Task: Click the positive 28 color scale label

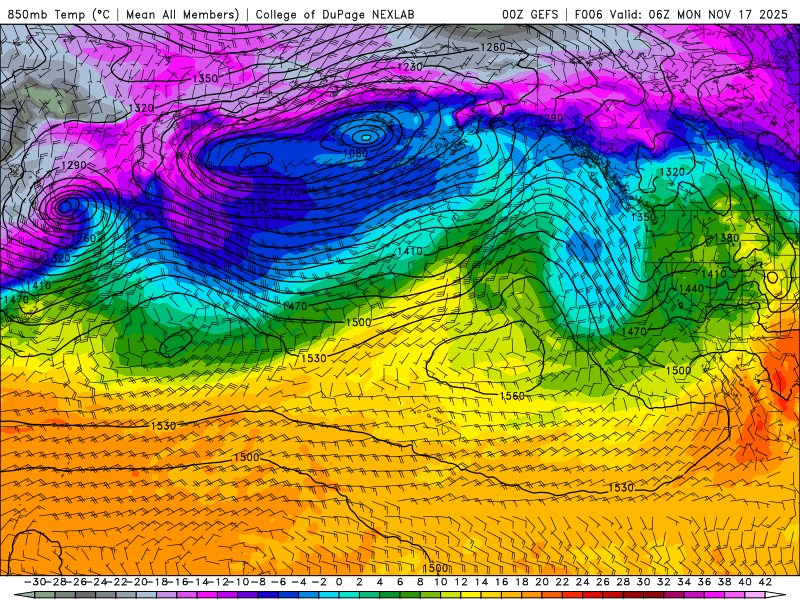Action: [623, 582]
